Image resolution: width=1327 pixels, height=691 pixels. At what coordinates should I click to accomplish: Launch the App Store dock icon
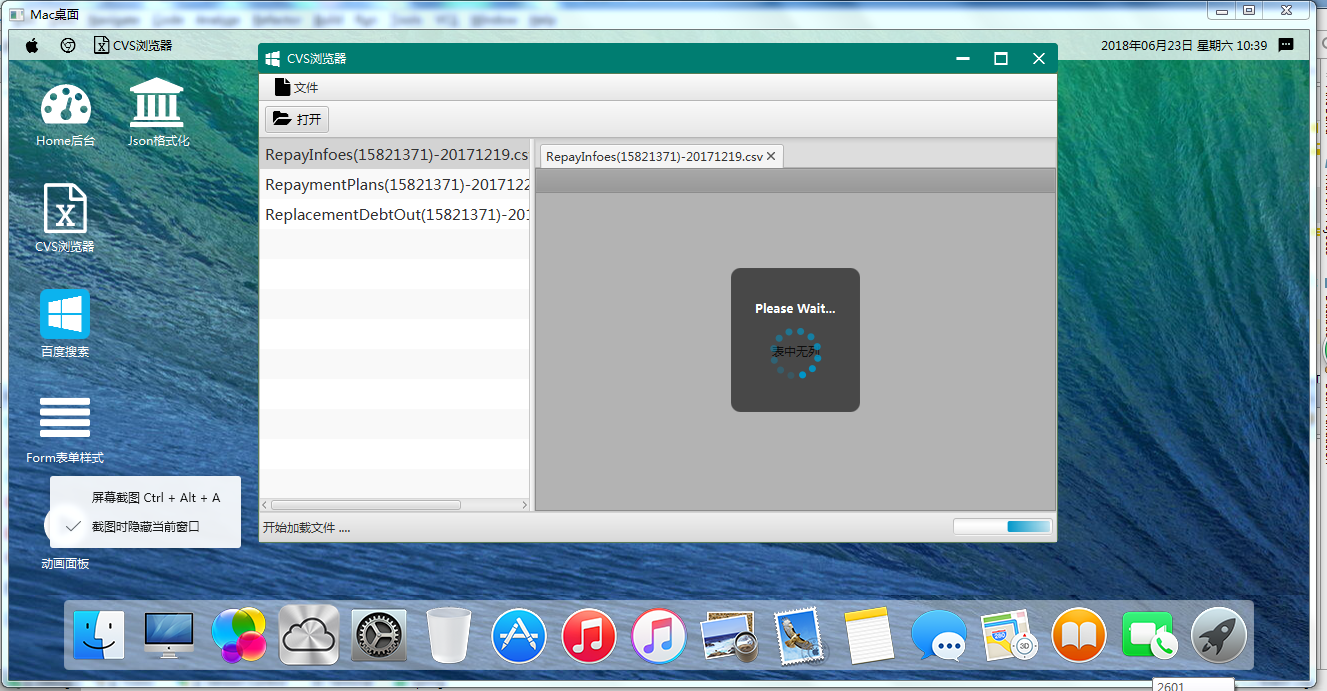519,636
